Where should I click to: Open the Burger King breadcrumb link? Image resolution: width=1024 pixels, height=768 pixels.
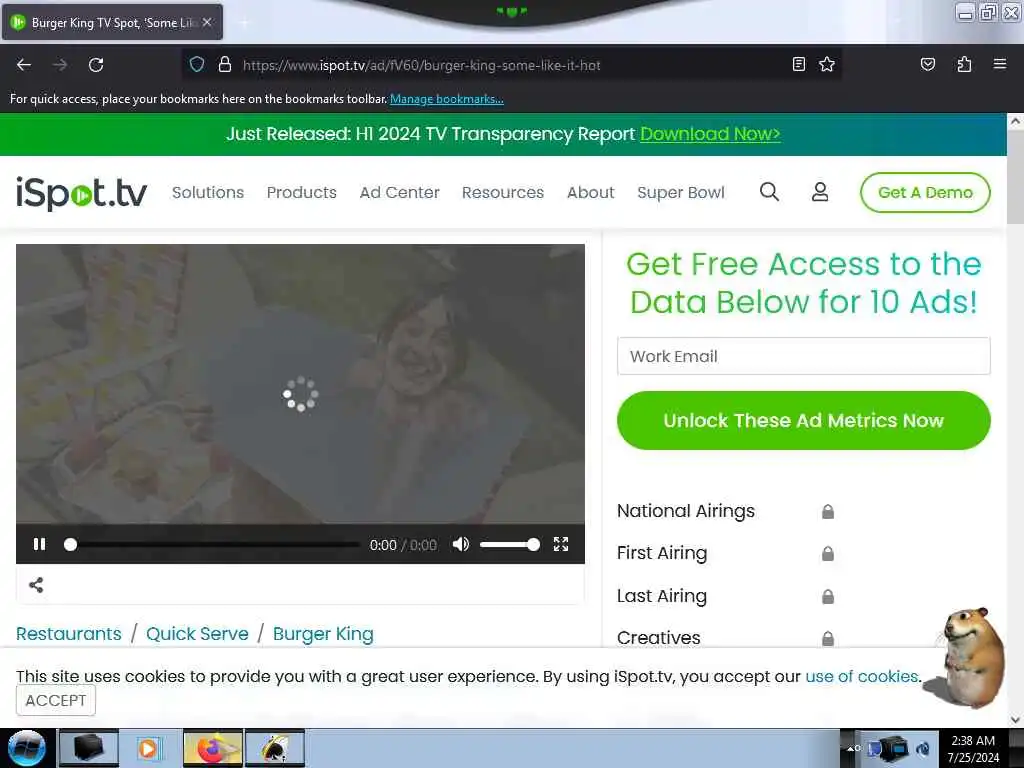(x=323, y=633)
